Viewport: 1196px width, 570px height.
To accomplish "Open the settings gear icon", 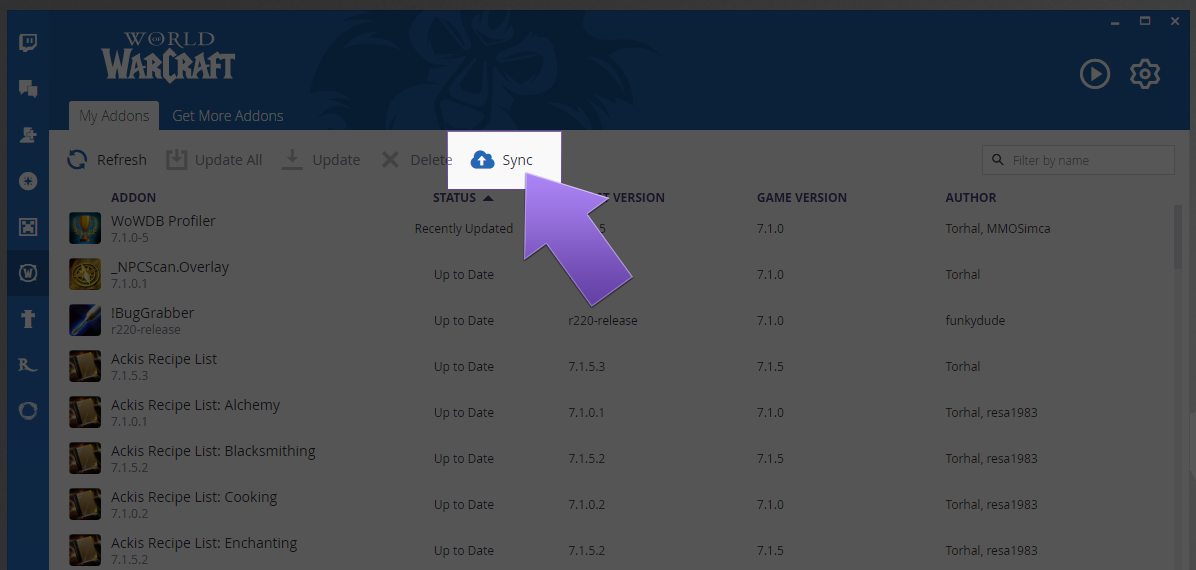I will 1145,74.
